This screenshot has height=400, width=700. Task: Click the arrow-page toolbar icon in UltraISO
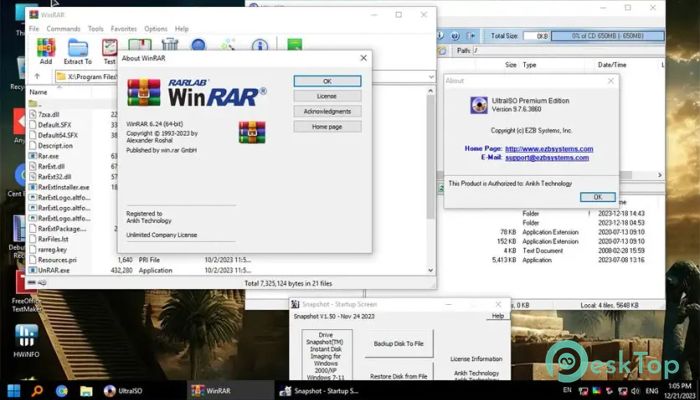pyautogui.click(x=470, y=36)
